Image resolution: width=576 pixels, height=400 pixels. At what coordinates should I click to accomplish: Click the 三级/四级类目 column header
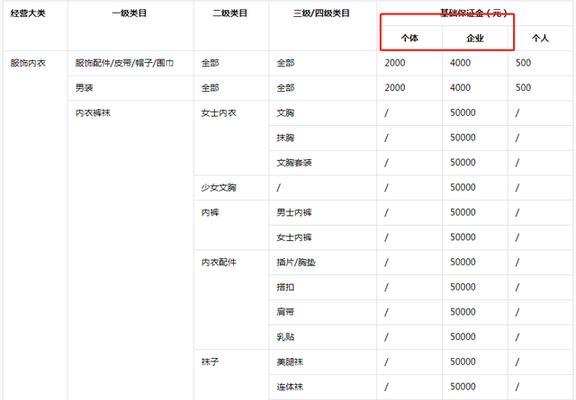pos(321,13)
